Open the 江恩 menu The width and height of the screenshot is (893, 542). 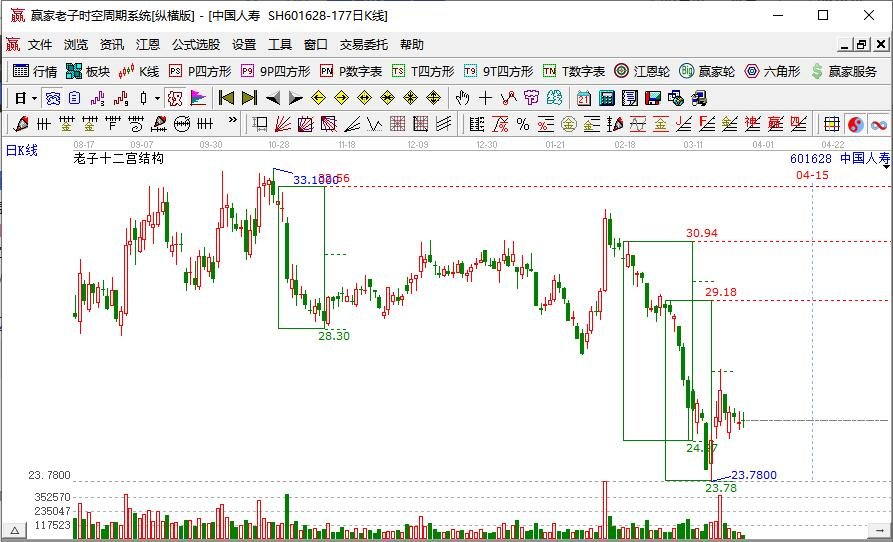point(148,44)
